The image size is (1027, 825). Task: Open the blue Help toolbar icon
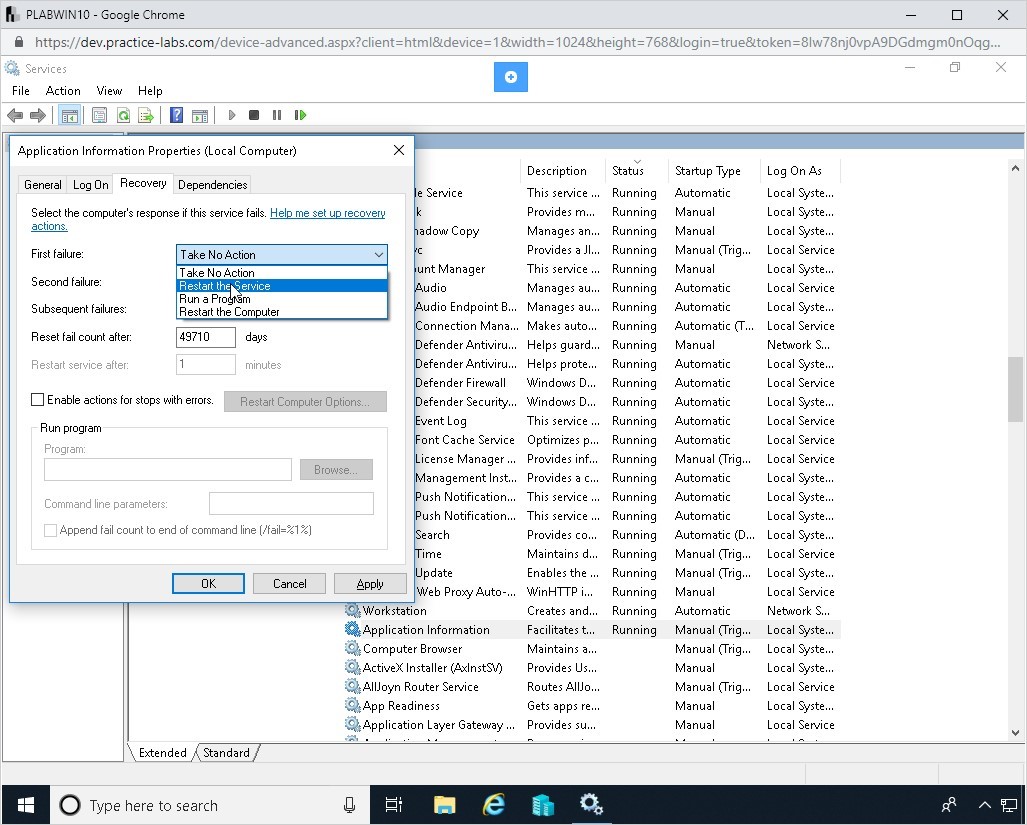click(176, 115)
